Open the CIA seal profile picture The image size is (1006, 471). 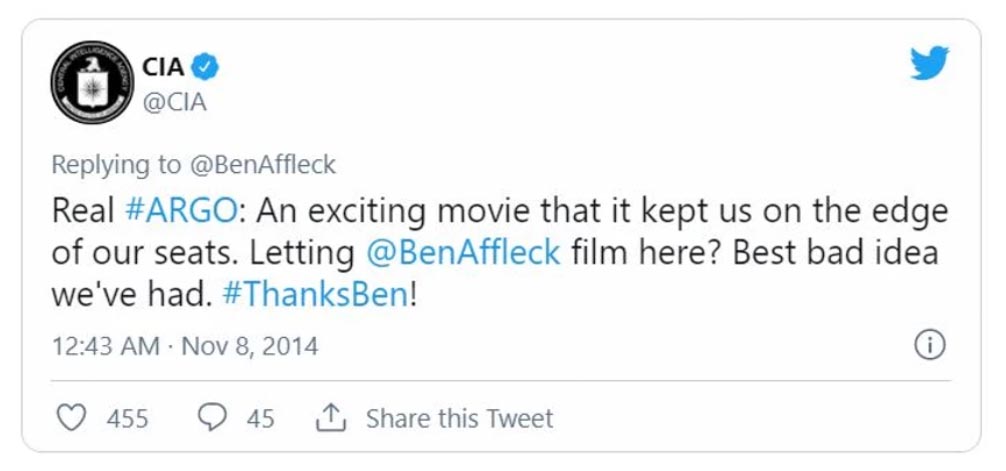[x=92, y=82]
